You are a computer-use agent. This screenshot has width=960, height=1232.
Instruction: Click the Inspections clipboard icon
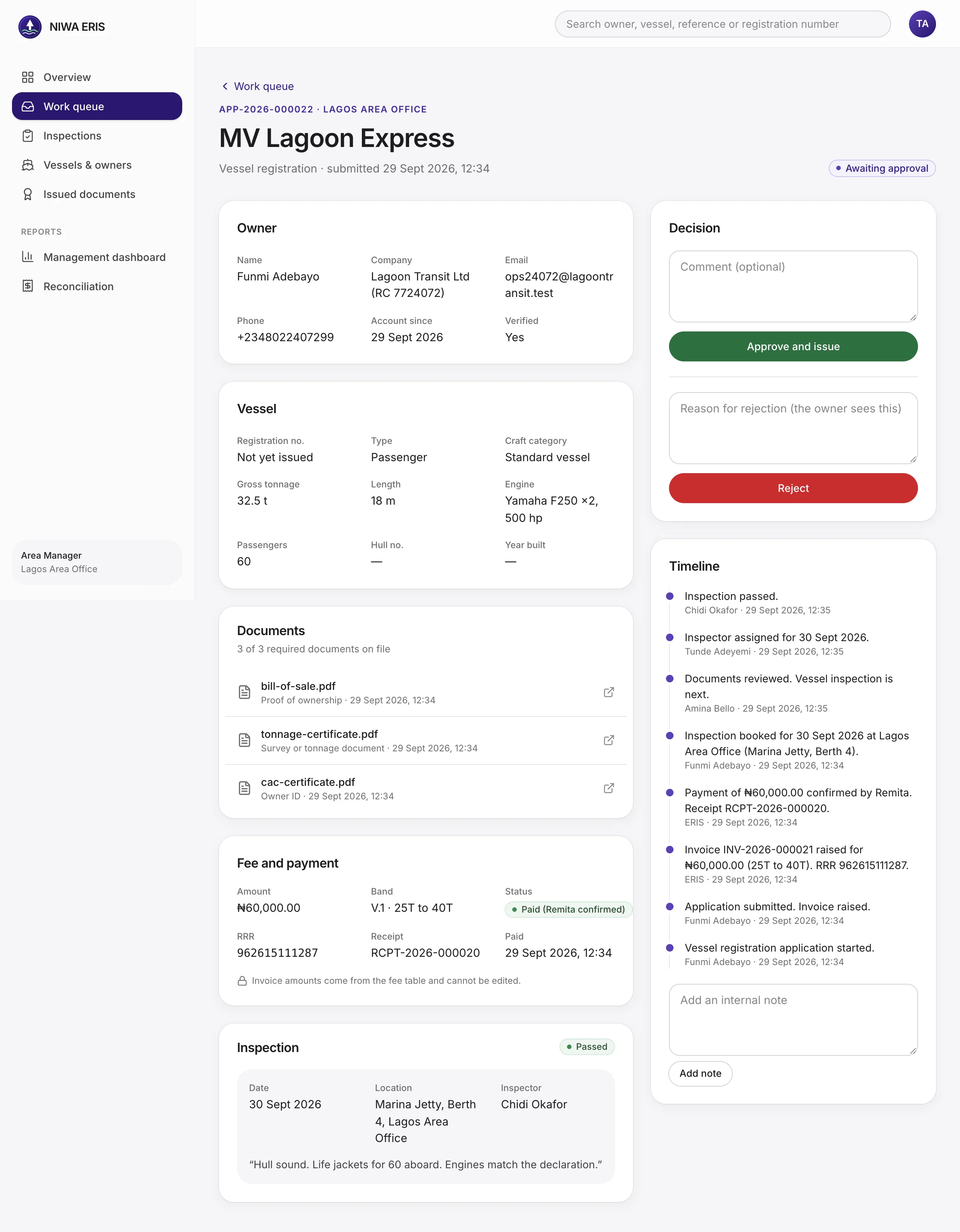click(x=28, y=136)
